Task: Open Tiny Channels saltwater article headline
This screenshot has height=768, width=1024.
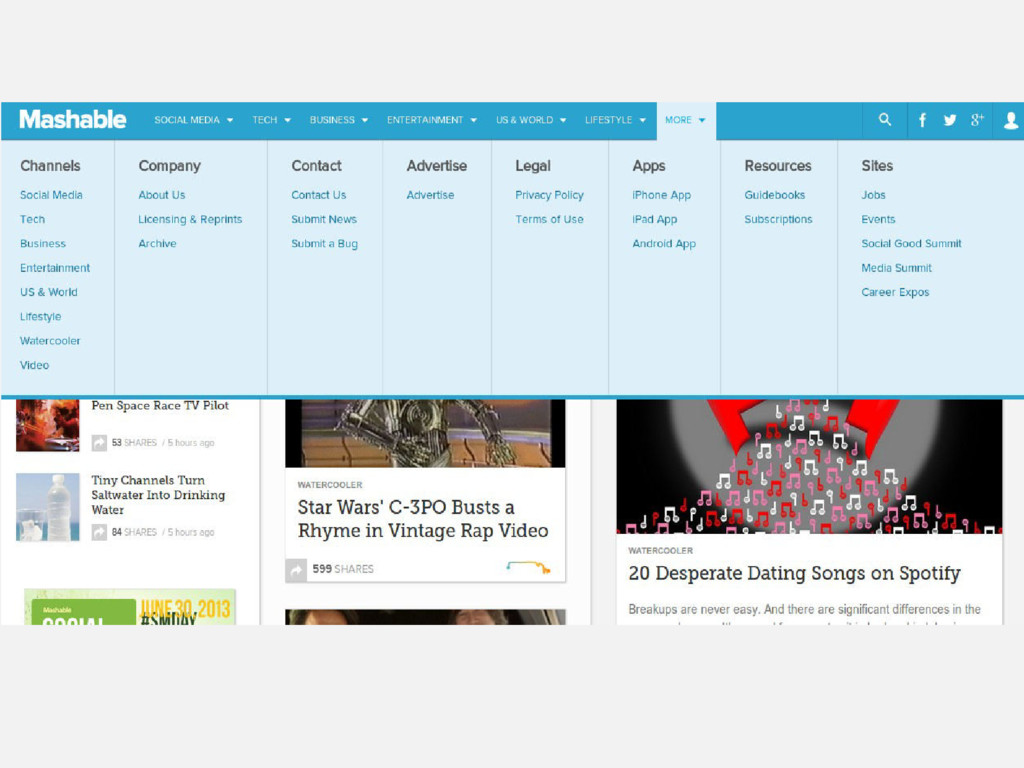Action: click(158, 495)
